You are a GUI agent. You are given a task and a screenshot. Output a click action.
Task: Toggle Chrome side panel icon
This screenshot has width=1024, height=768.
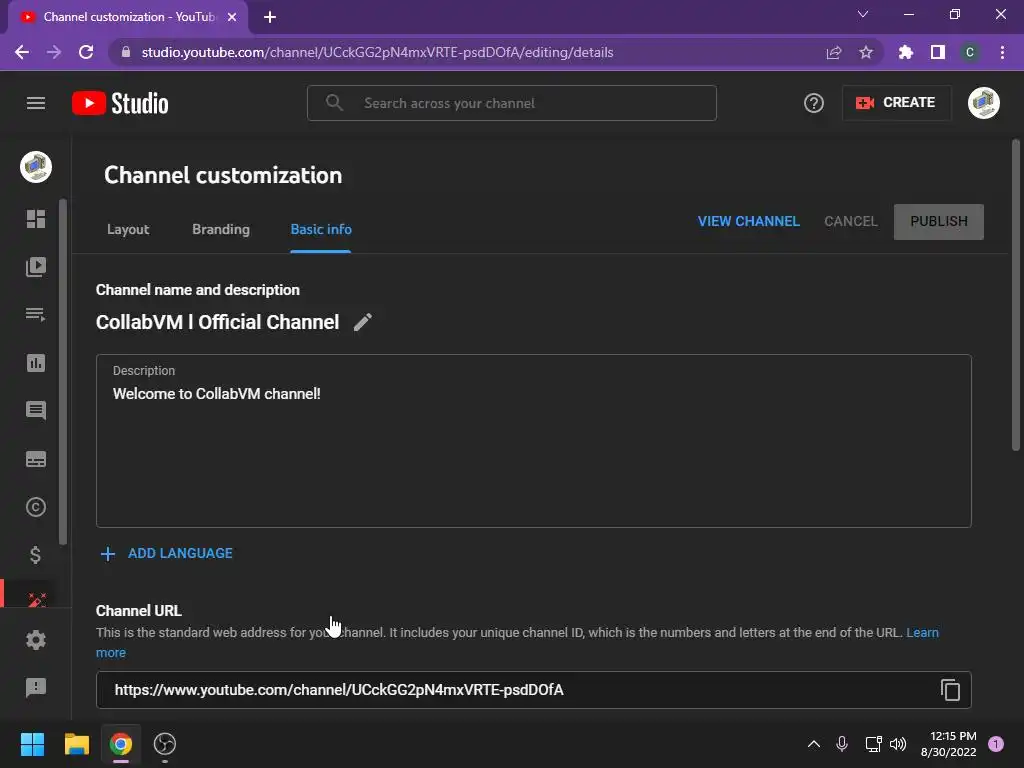coord(938,52)
